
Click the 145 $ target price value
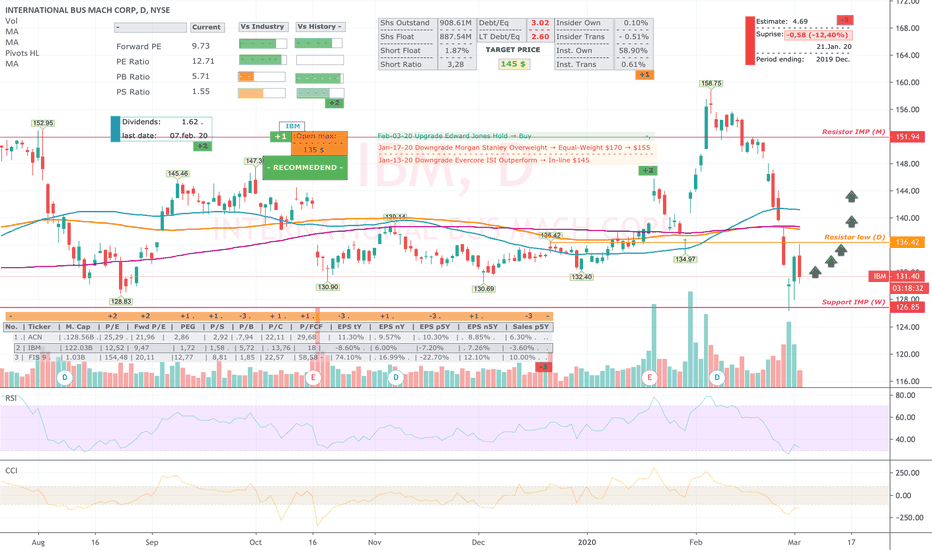pos(513,64)
